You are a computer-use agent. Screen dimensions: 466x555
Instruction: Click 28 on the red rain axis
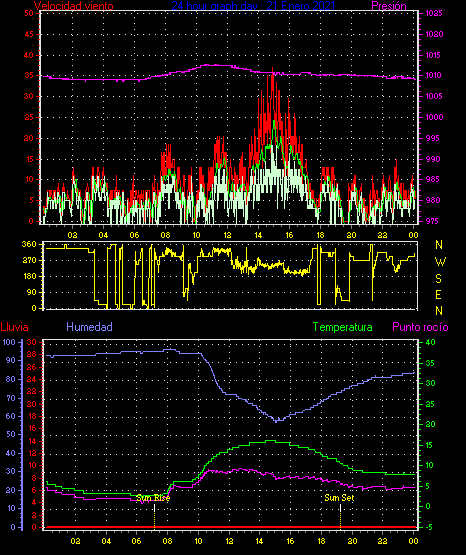click(x=32, y=355)
